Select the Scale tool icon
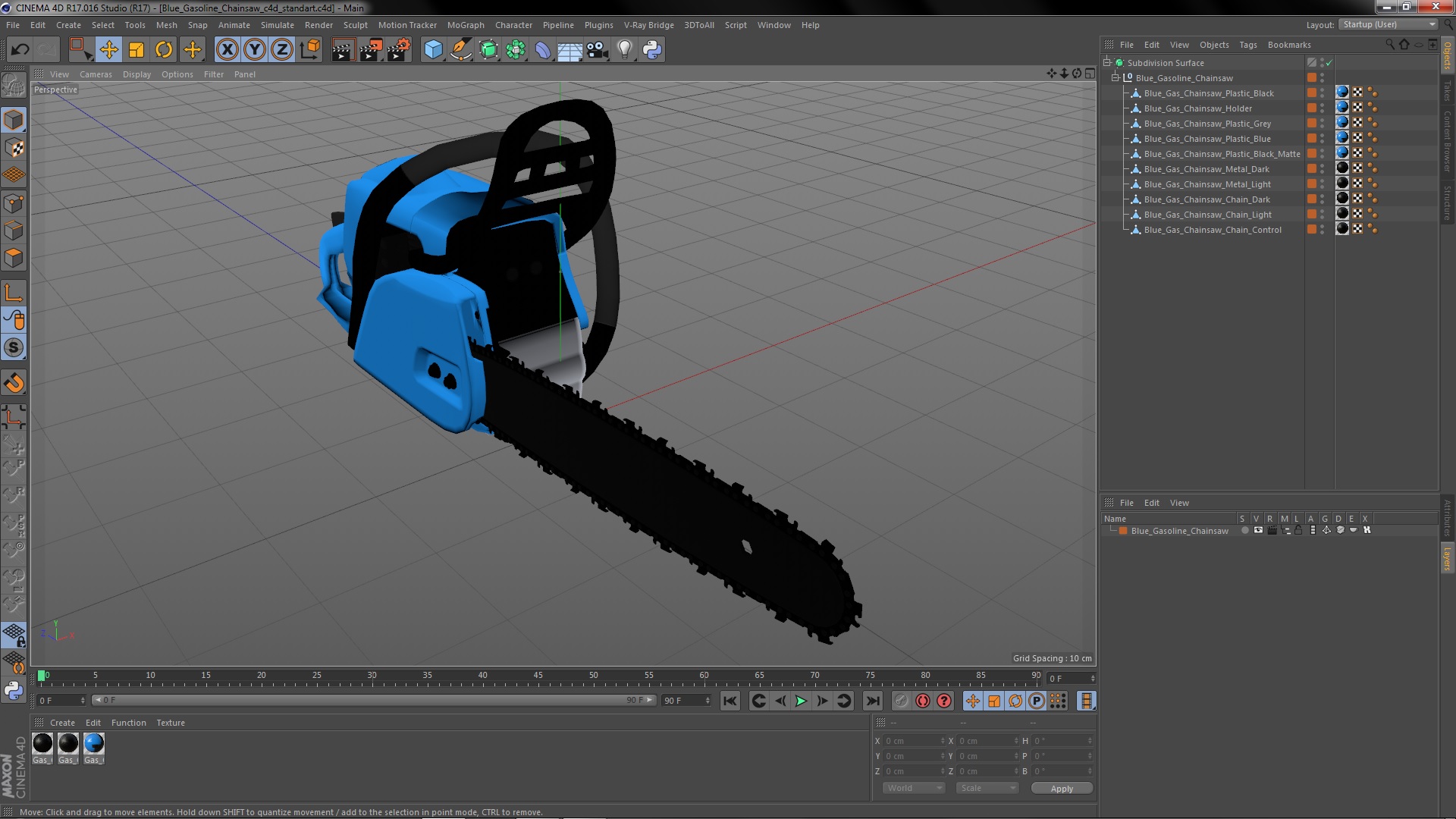 (136, 50)
